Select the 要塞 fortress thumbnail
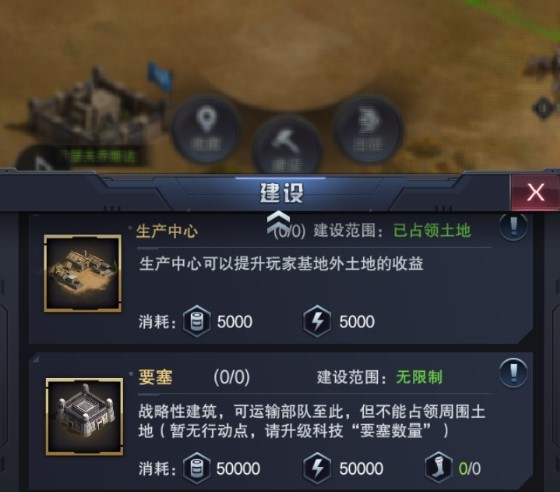Viewport: 560px width, 492px height. [x=85, y=417]
